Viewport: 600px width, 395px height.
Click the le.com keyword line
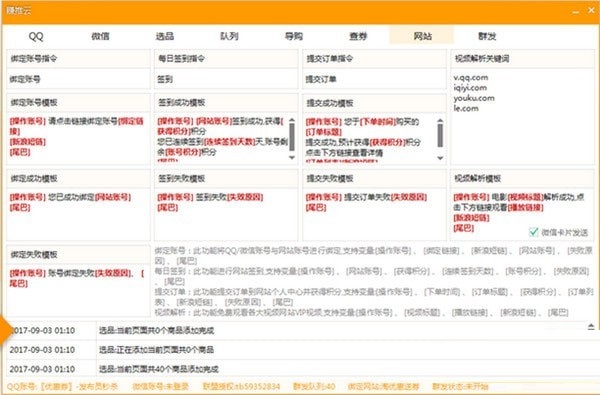point(466,108)
